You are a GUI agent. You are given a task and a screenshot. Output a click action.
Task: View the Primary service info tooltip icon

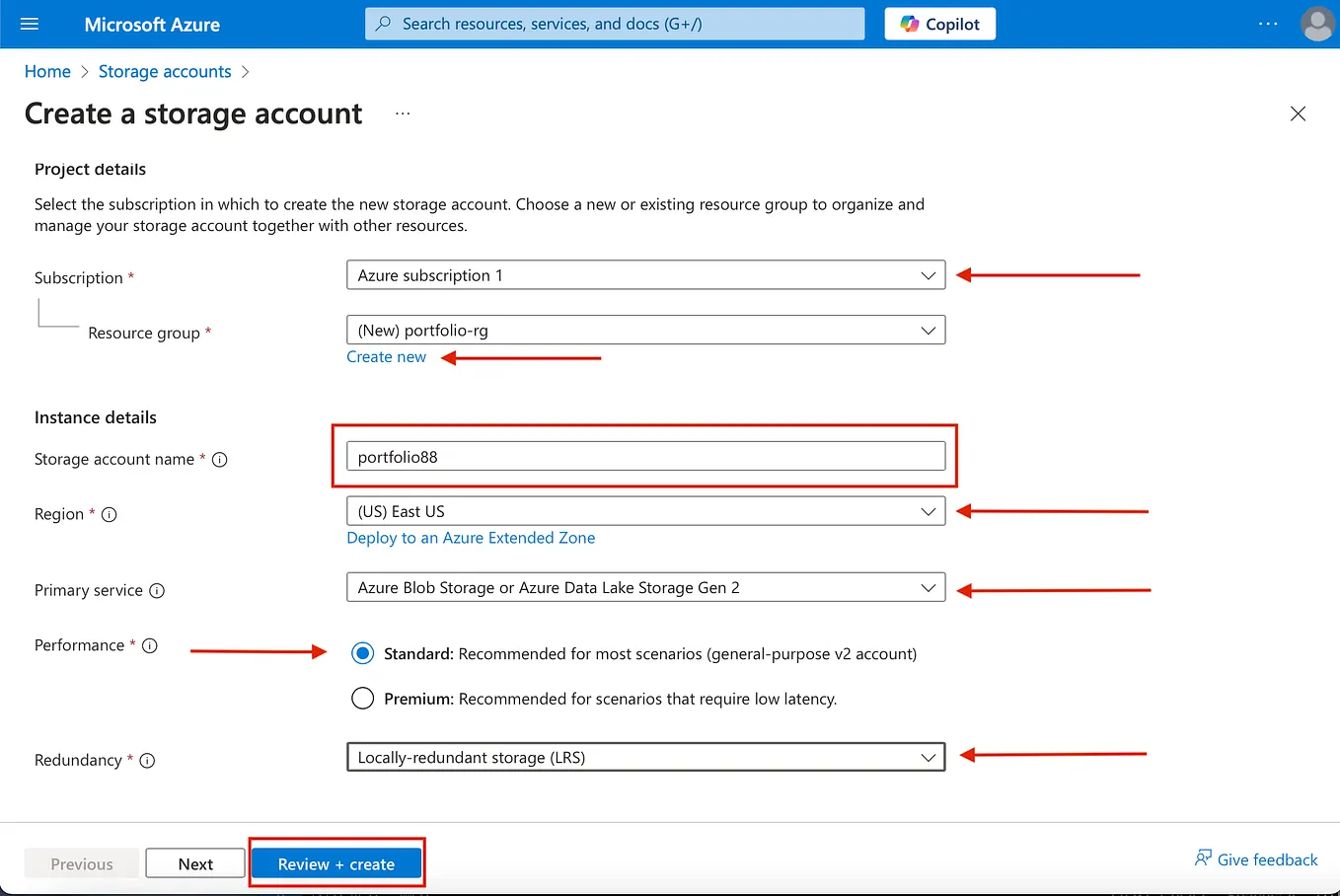coord(155,590)
